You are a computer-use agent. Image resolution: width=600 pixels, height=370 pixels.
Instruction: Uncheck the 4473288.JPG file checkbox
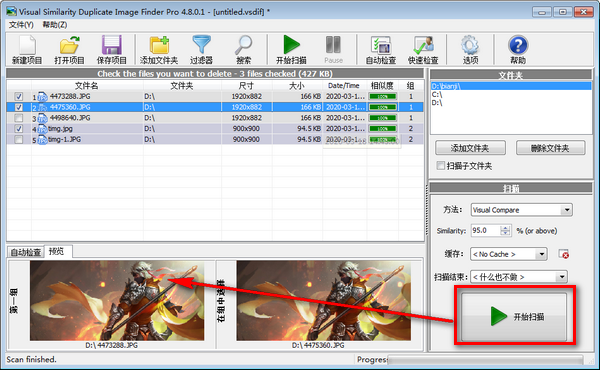click(x=18, y=96)
